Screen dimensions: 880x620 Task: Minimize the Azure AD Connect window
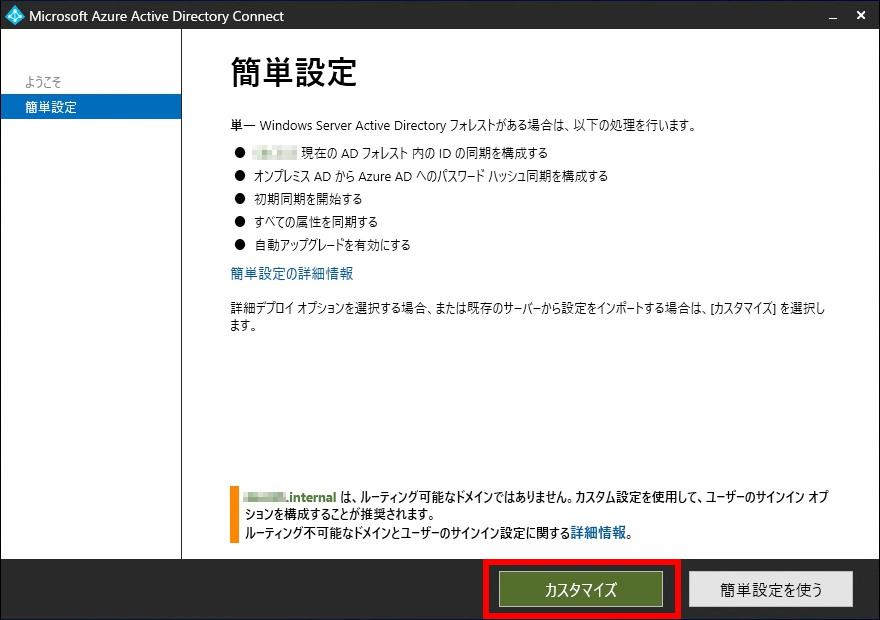[x=833, y=16]
